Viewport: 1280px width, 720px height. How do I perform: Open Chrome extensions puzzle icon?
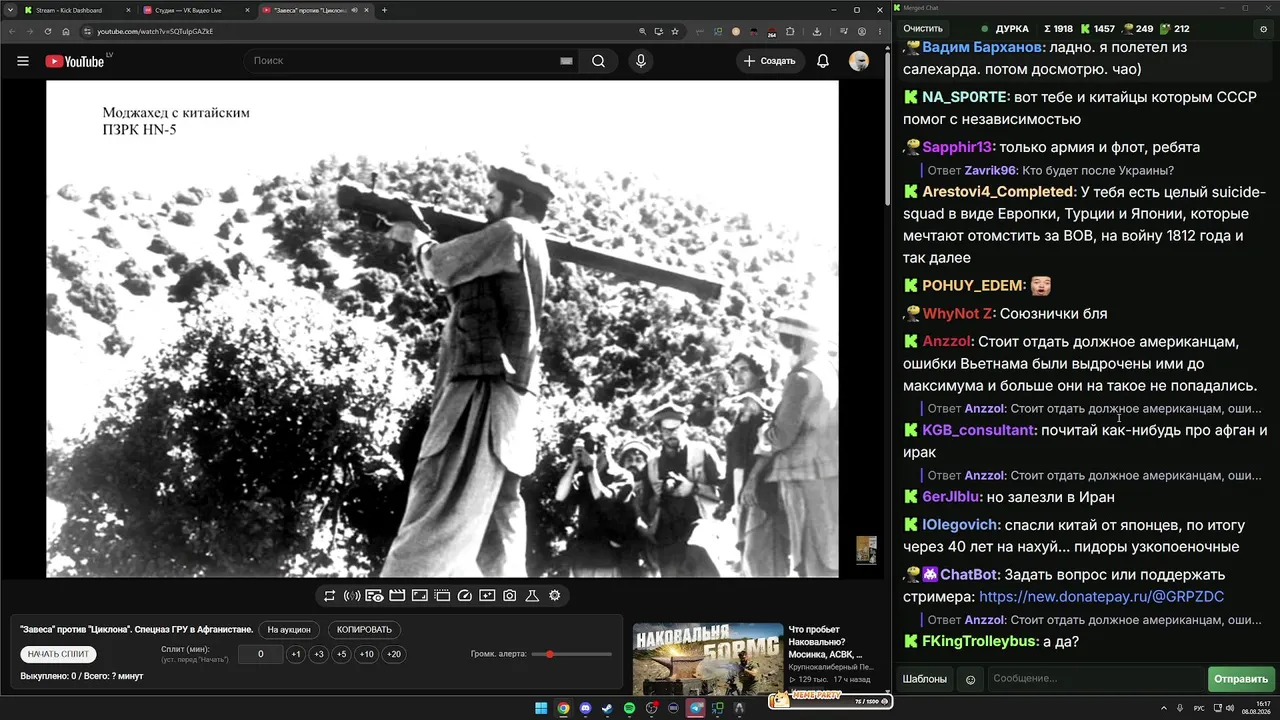click(x=790, y=31)
